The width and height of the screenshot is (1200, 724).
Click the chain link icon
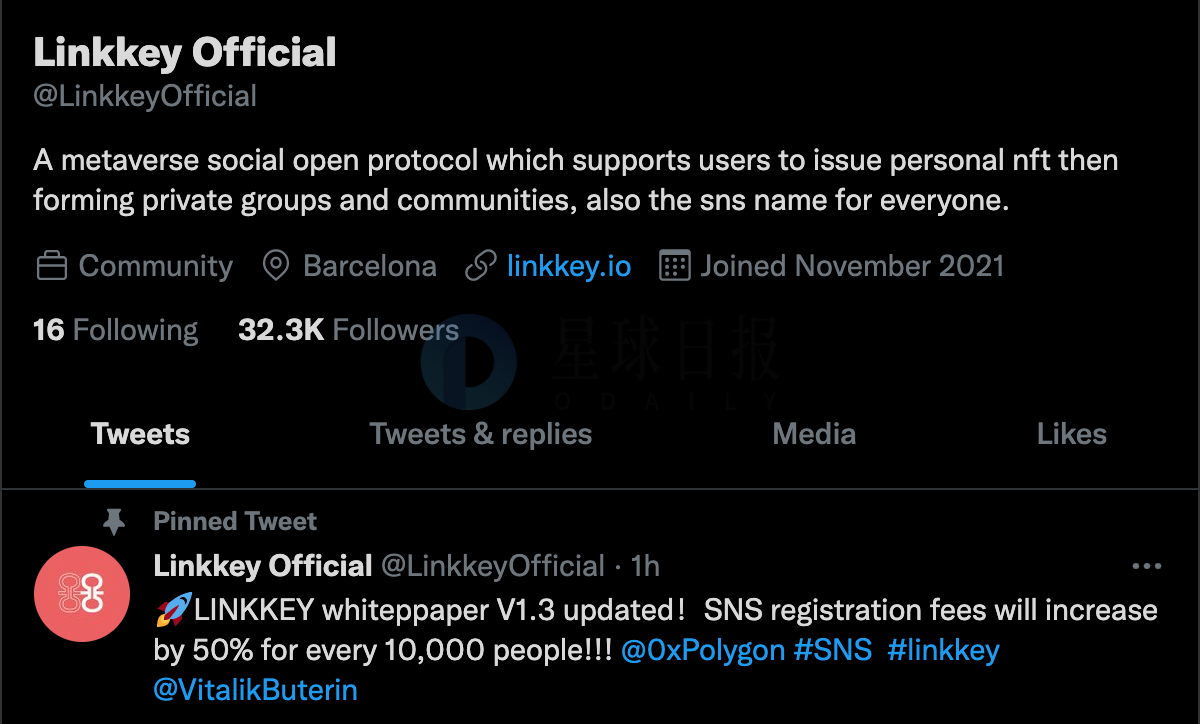[481, 267]
